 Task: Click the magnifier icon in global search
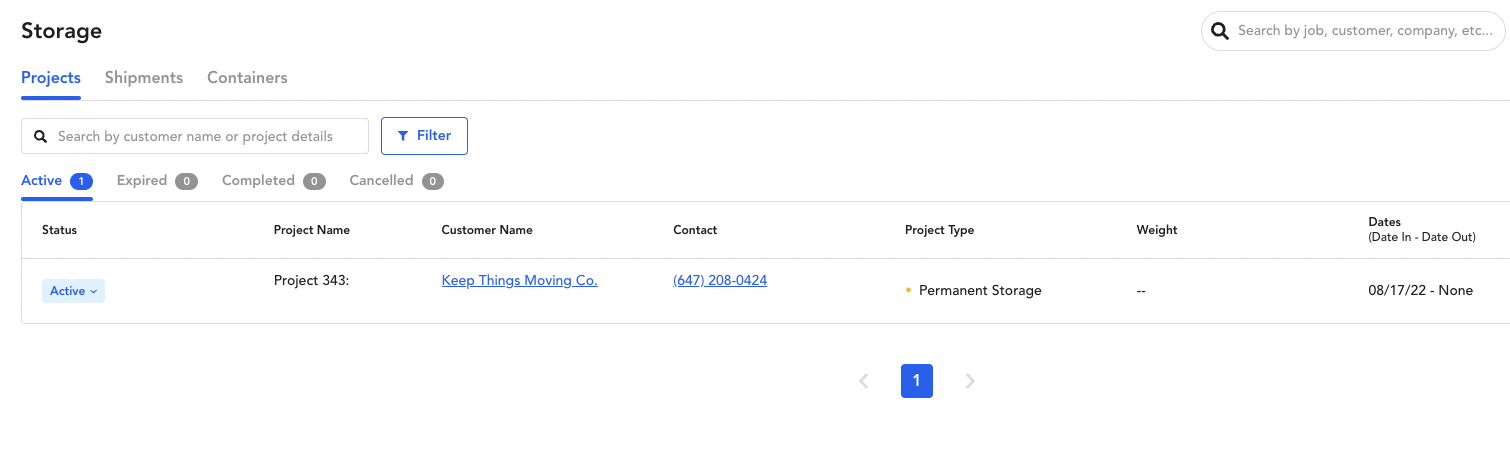(x=1219, y=31)
